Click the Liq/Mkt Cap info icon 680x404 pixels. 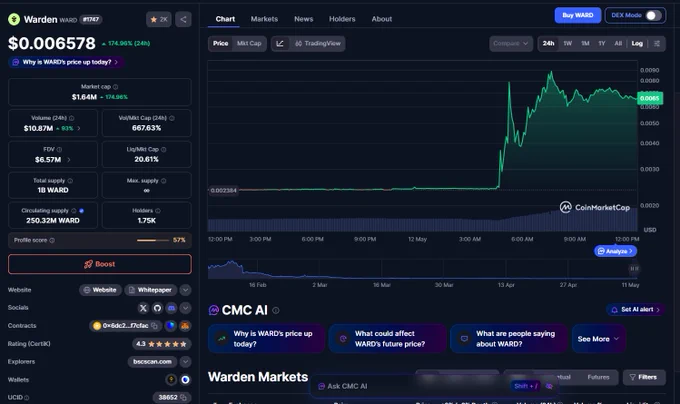163,149
